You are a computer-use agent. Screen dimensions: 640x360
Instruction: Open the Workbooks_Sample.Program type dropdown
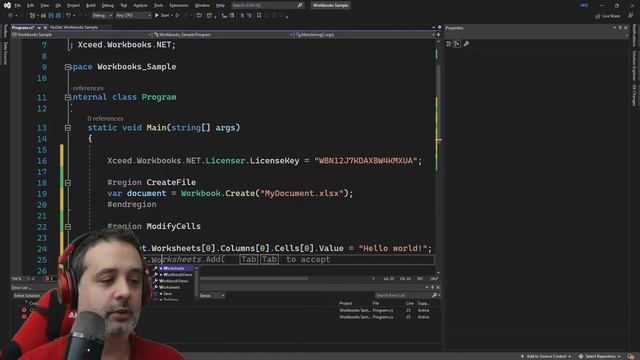[x=223, y=35]
